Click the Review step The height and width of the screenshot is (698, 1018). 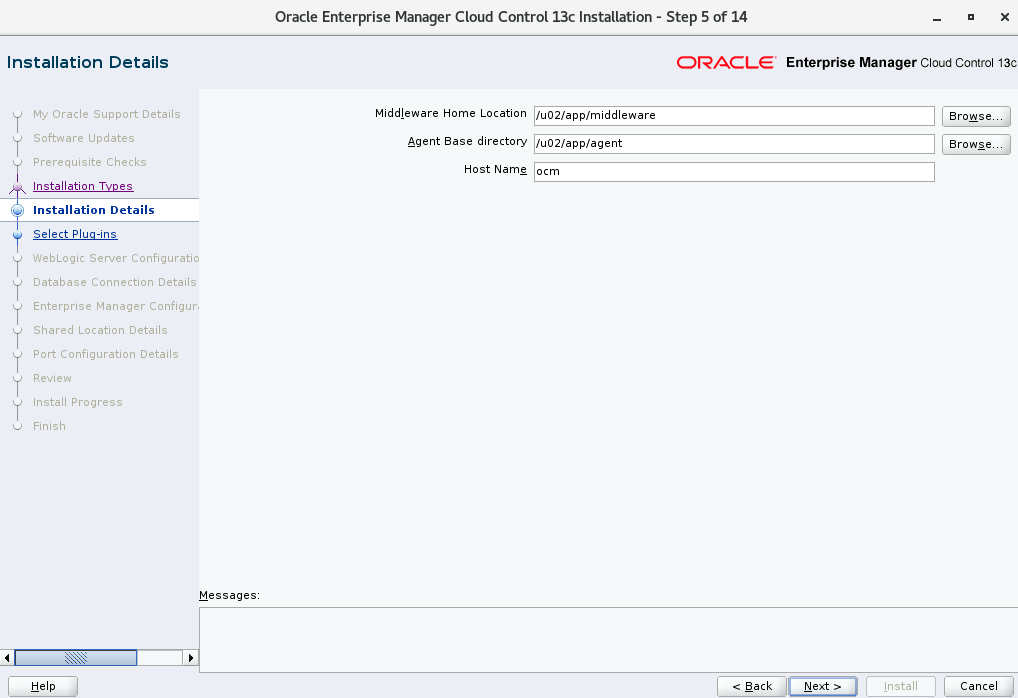pos(53,378)
